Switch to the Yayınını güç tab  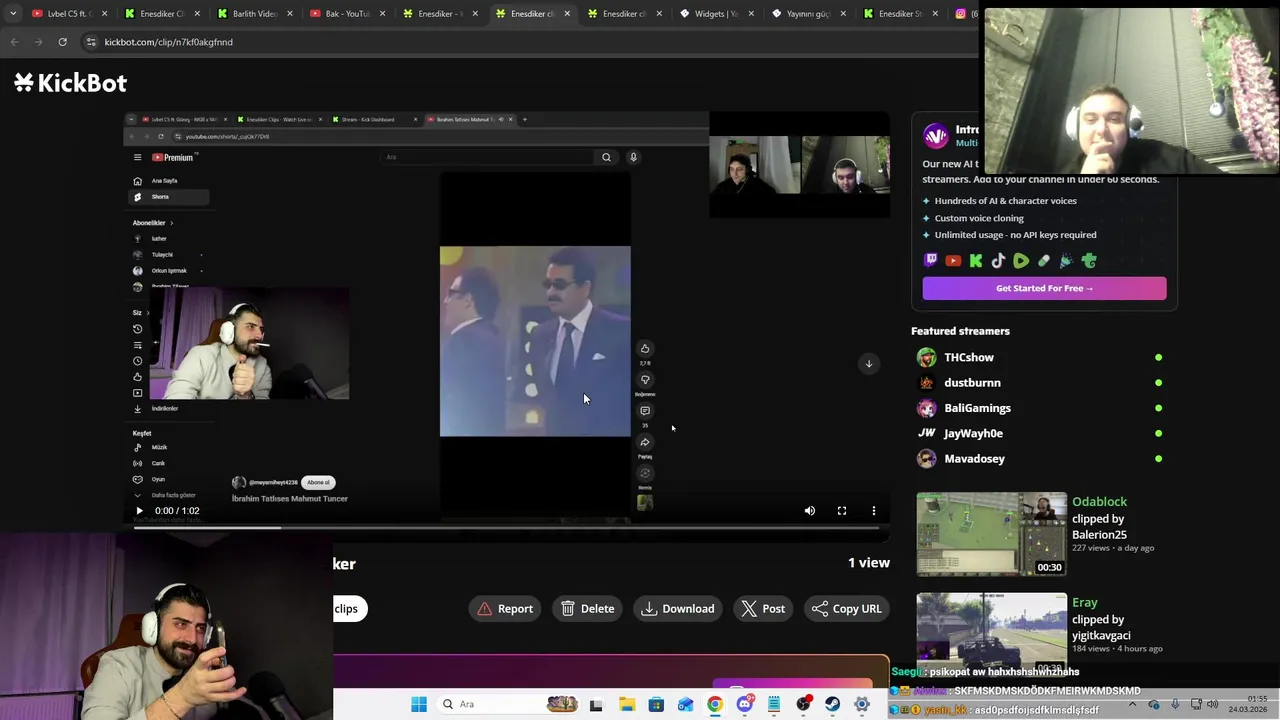(808, 14)
